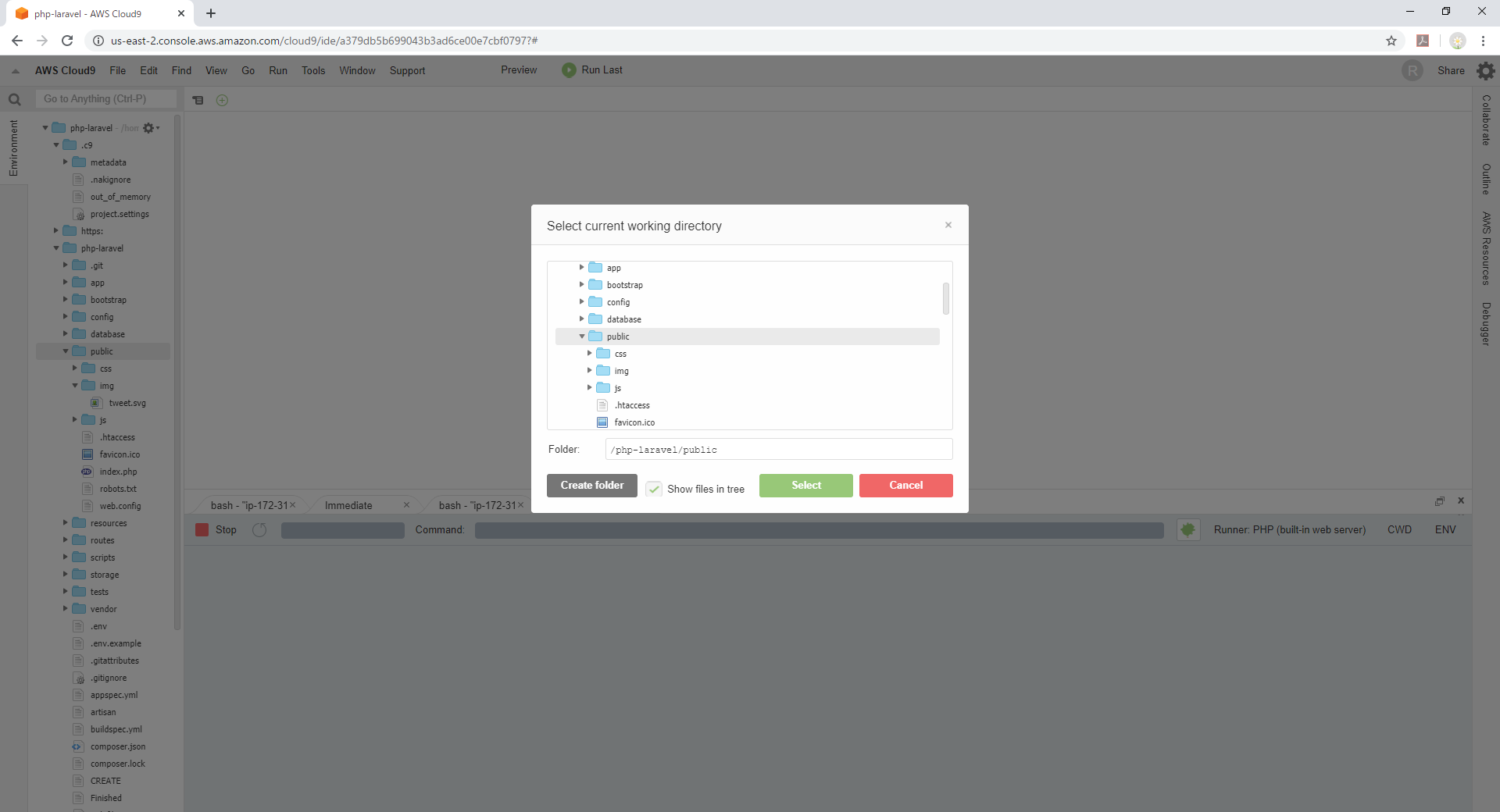
Task: Expand the vendor folder in sidebar
Action: click(66, 609)
